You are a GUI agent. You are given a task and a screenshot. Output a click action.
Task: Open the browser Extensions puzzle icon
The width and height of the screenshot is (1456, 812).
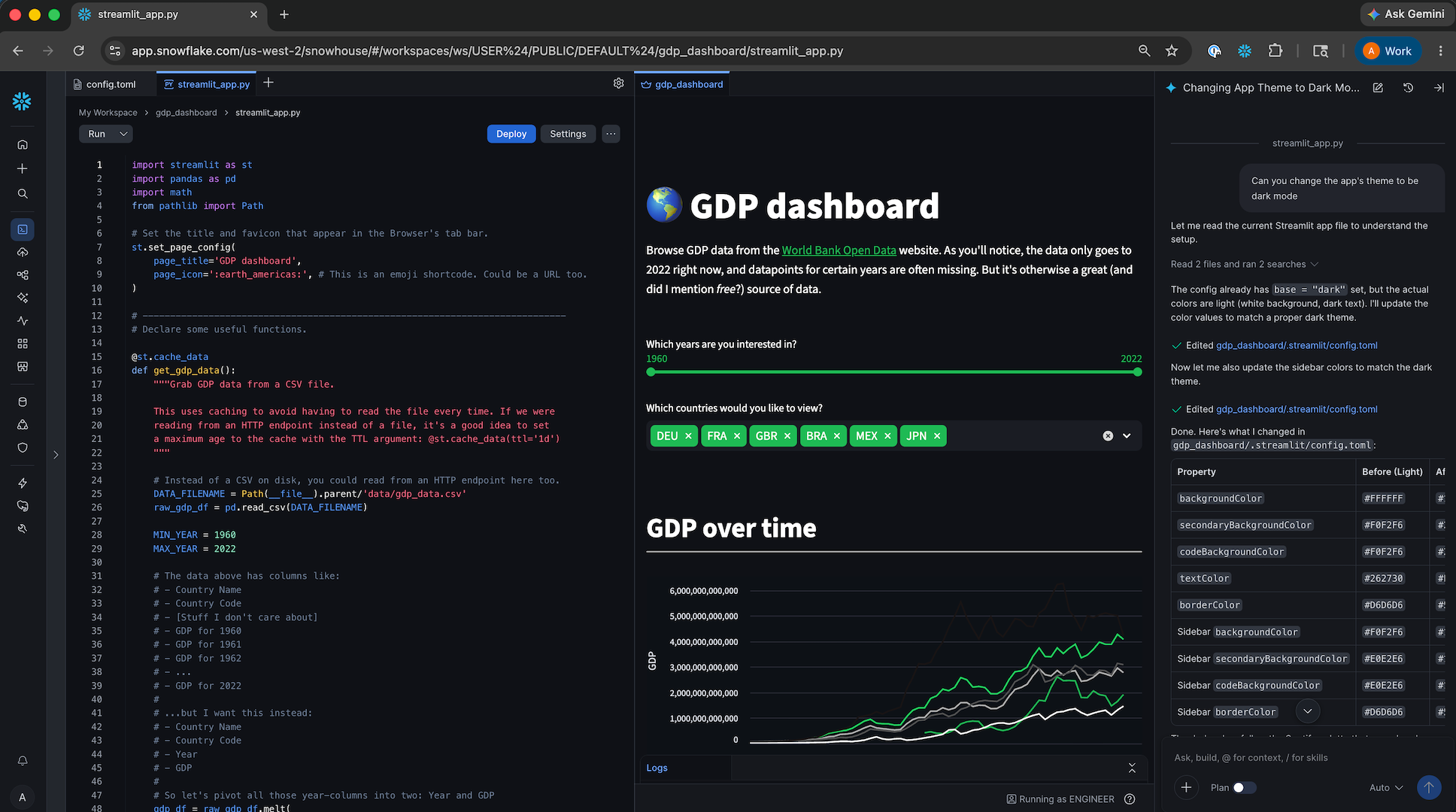pyautogui.click(x=1275, y=51)
